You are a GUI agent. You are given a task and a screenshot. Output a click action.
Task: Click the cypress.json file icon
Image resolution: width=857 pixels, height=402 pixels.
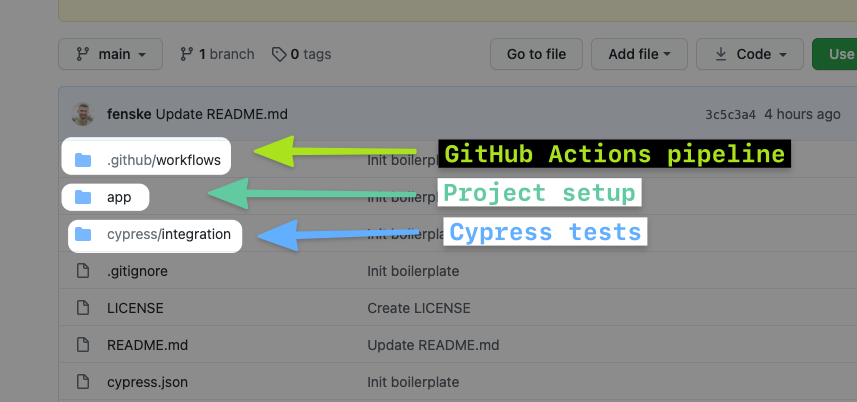point(83,382)
